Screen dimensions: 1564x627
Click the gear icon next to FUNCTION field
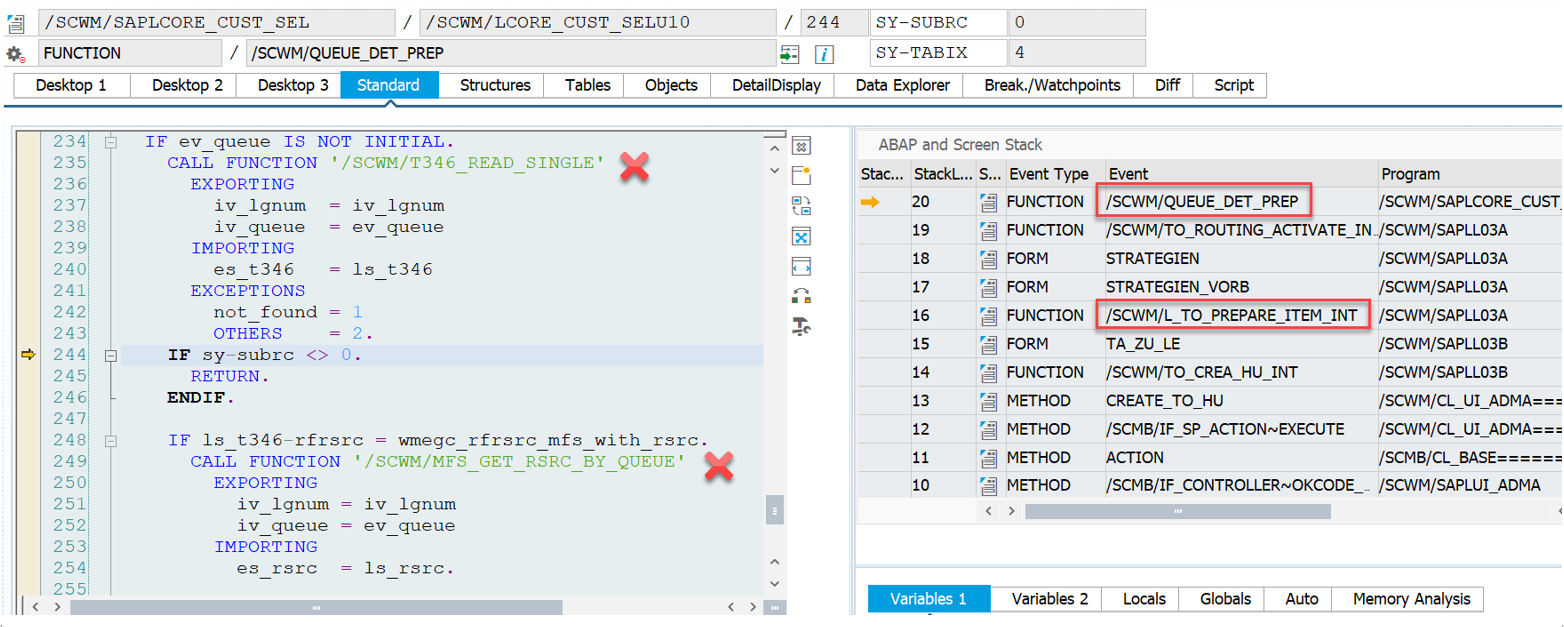tap(16, 54)
